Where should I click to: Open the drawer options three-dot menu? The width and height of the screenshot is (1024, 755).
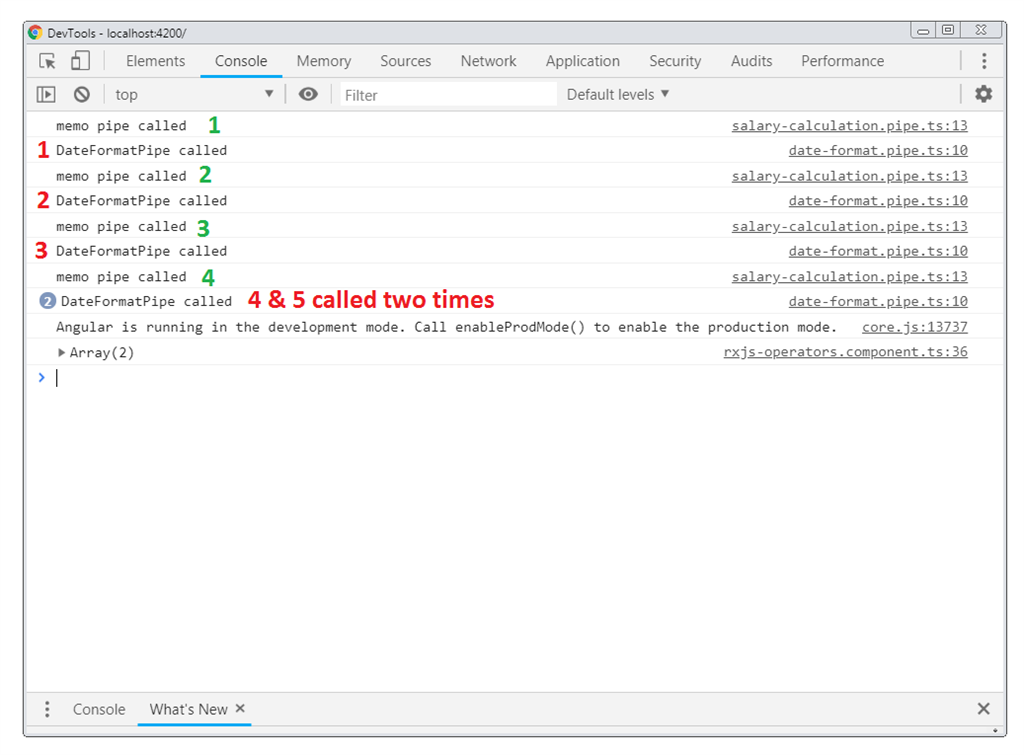click(x=46, y=708)
